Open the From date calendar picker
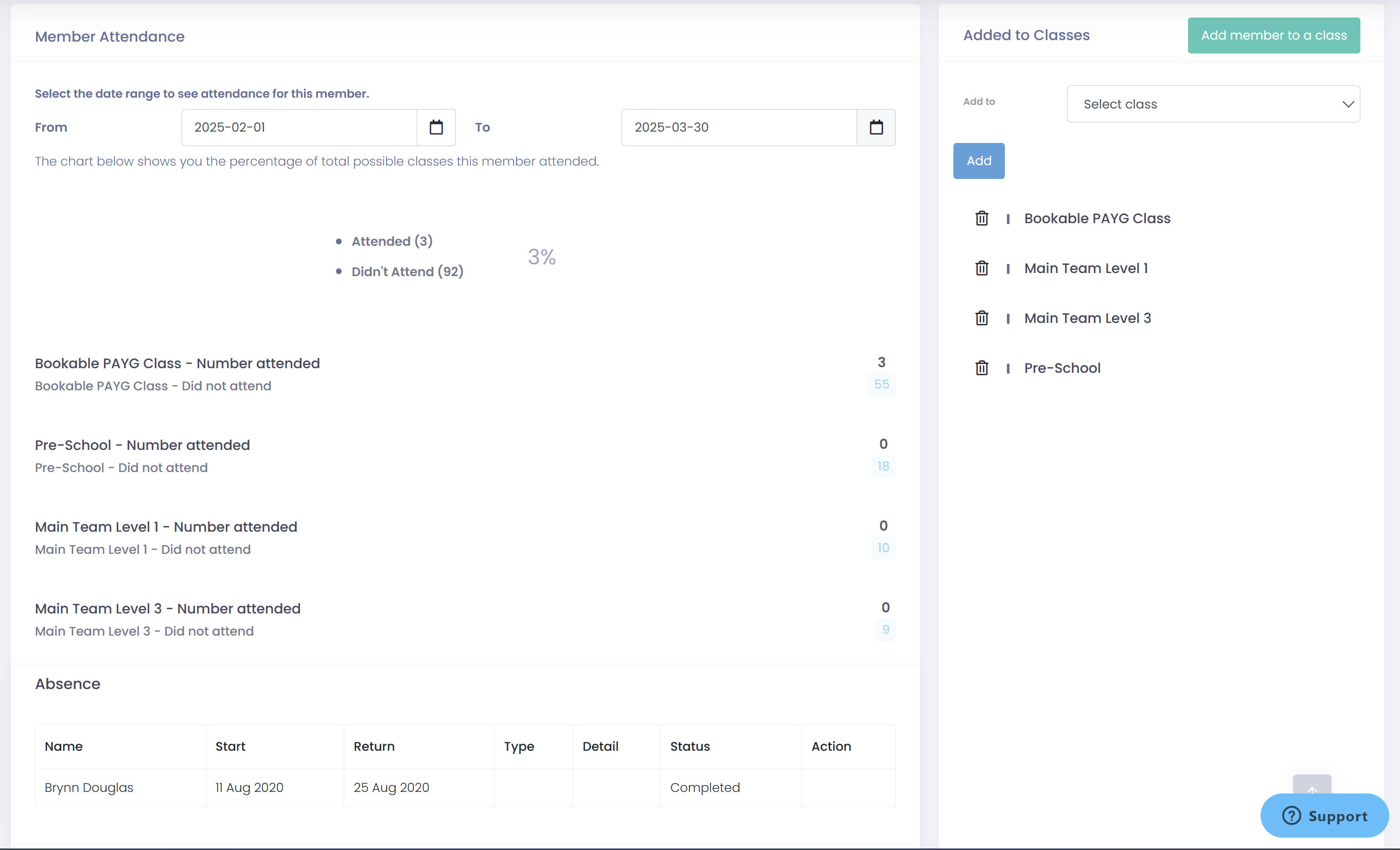The width and height of the screenshot is (1400, 850). point(436,127)
